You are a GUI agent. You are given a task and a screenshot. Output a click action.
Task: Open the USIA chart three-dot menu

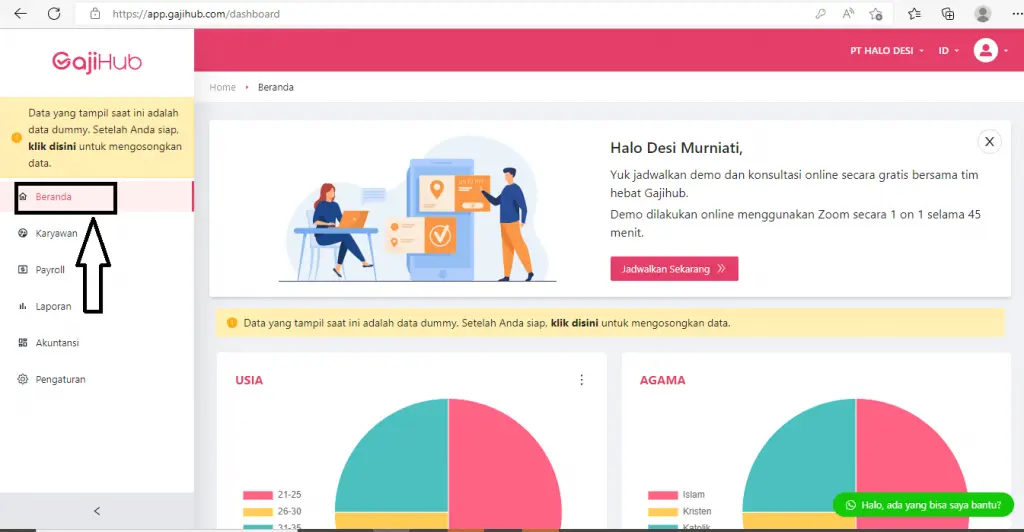click(x=581, y=380)
